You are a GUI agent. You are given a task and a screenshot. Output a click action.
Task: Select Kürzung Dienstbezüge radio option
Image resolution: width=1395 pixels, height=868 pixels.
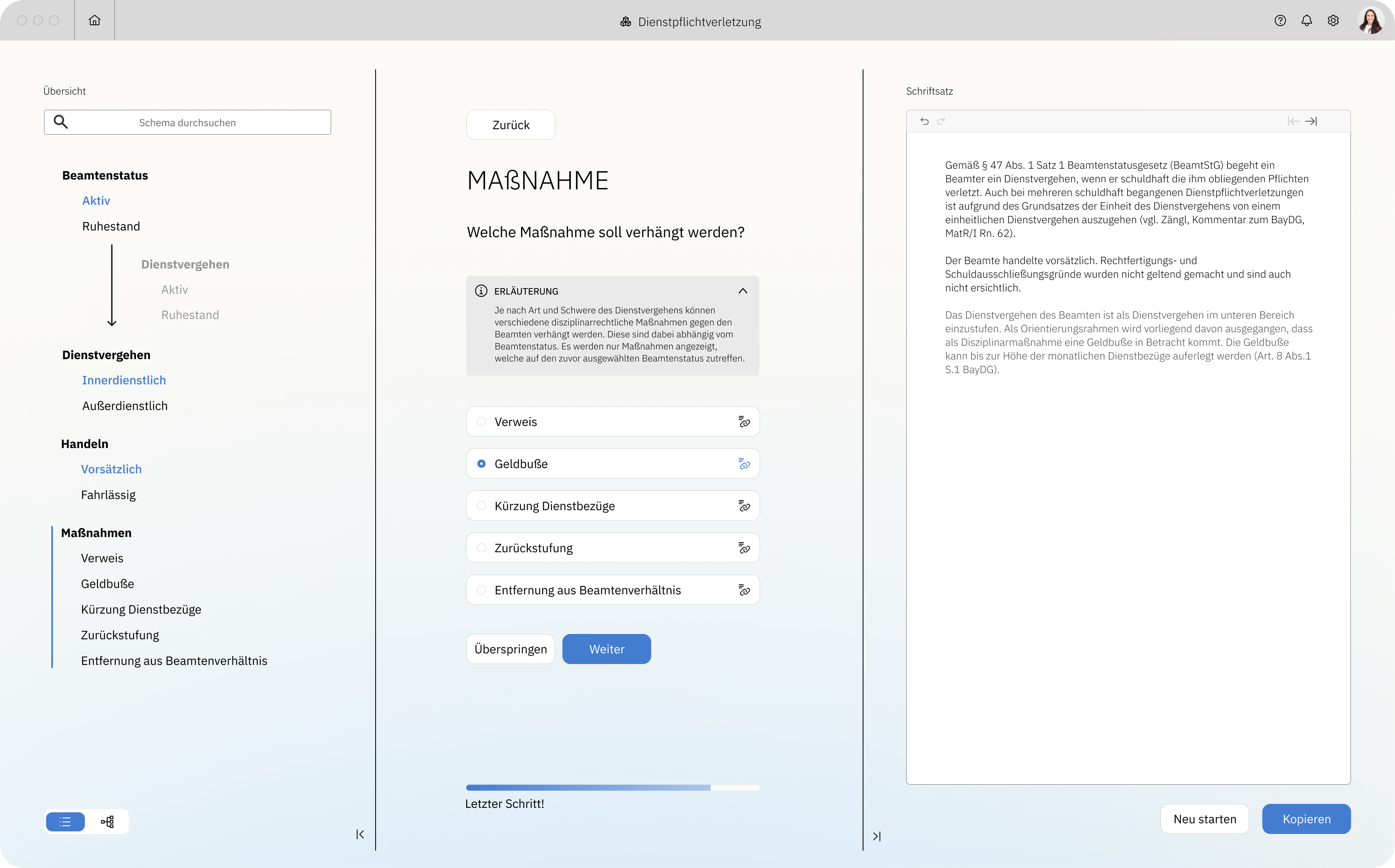(482, 506)
